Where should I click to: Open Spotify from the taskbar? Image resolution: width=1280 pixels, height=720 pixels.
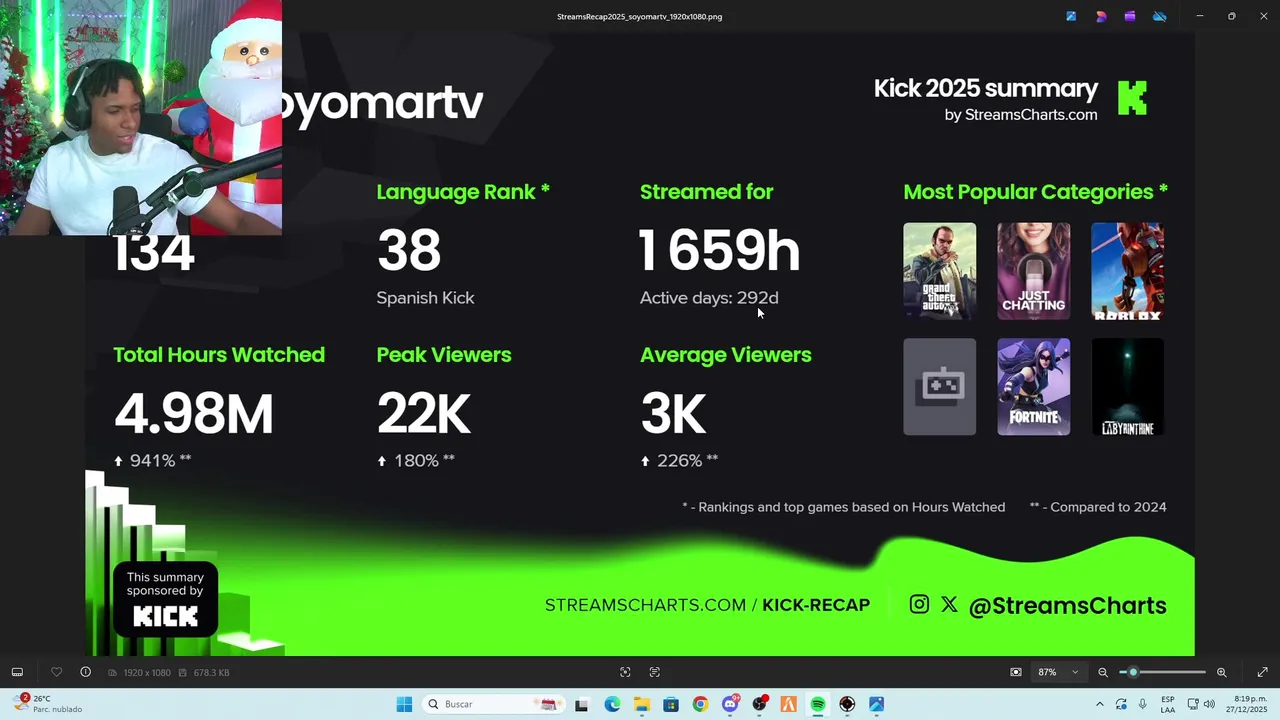tap(818, 704)
